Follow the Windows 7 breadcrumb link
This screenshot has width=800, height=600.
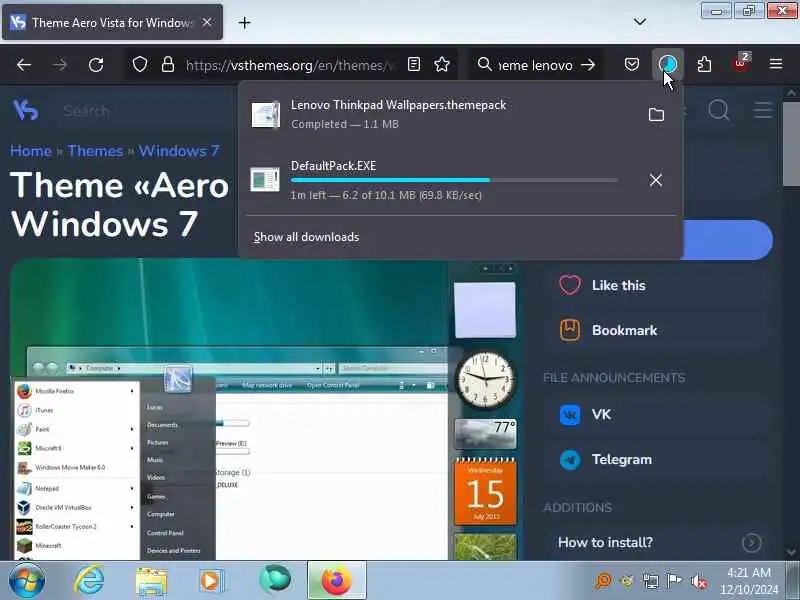[x=179, y=151]
